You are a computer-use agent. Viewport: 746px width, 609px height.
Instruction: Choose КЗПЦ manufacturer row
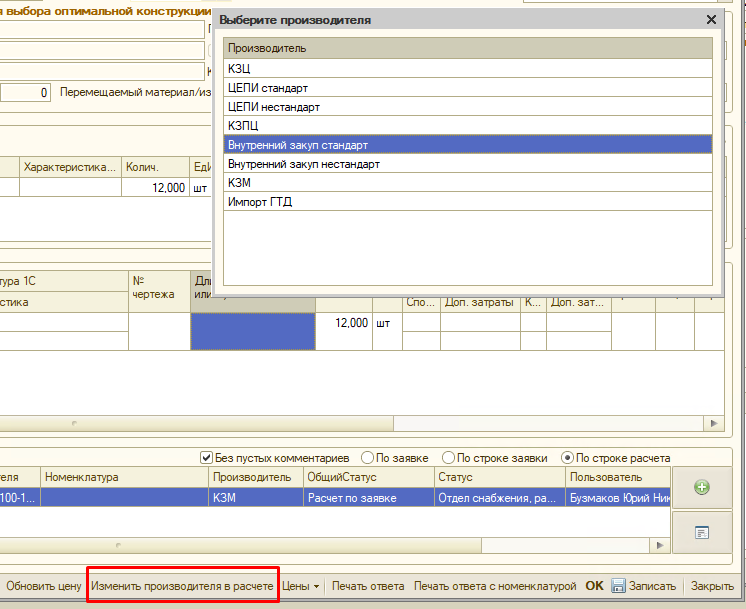pyautogui.click(x=468, y=126)
